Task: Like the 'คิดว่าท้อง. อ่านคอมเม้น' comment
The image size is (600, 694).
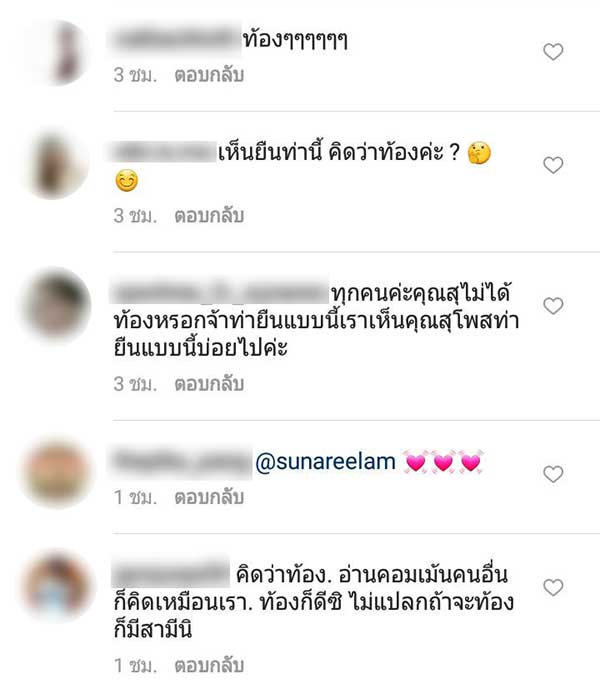Action: (x=553, y=587)
